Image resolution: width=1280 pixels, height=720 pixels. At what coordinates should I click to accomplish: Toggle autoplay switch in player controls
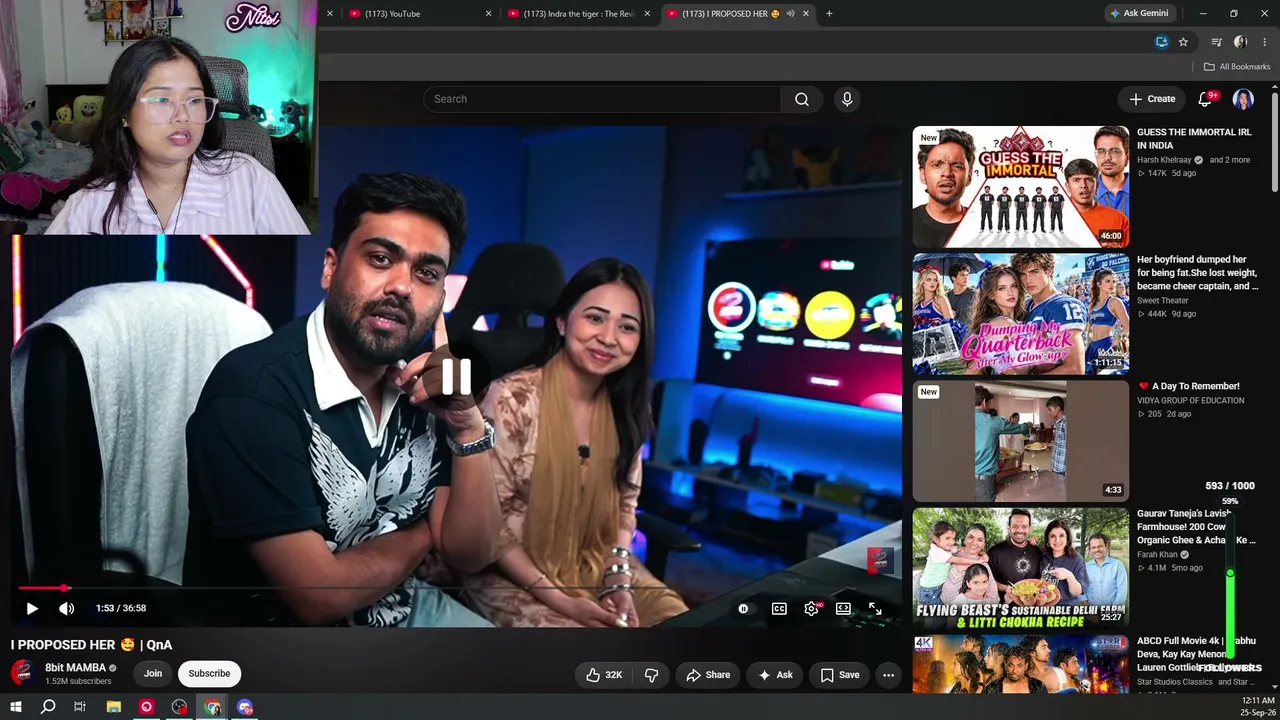[743, 608]
